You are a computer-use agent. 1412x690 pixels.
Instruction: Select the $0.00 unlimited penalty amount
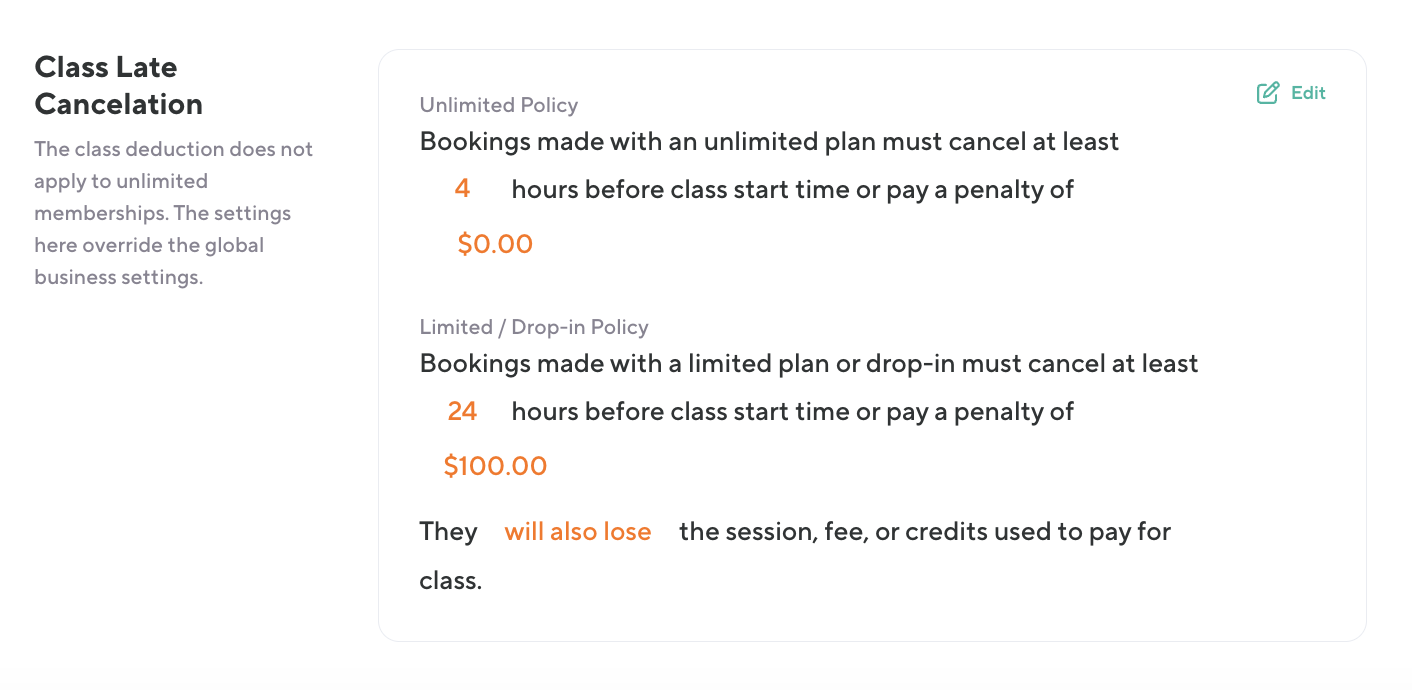[x=495, y=244]
